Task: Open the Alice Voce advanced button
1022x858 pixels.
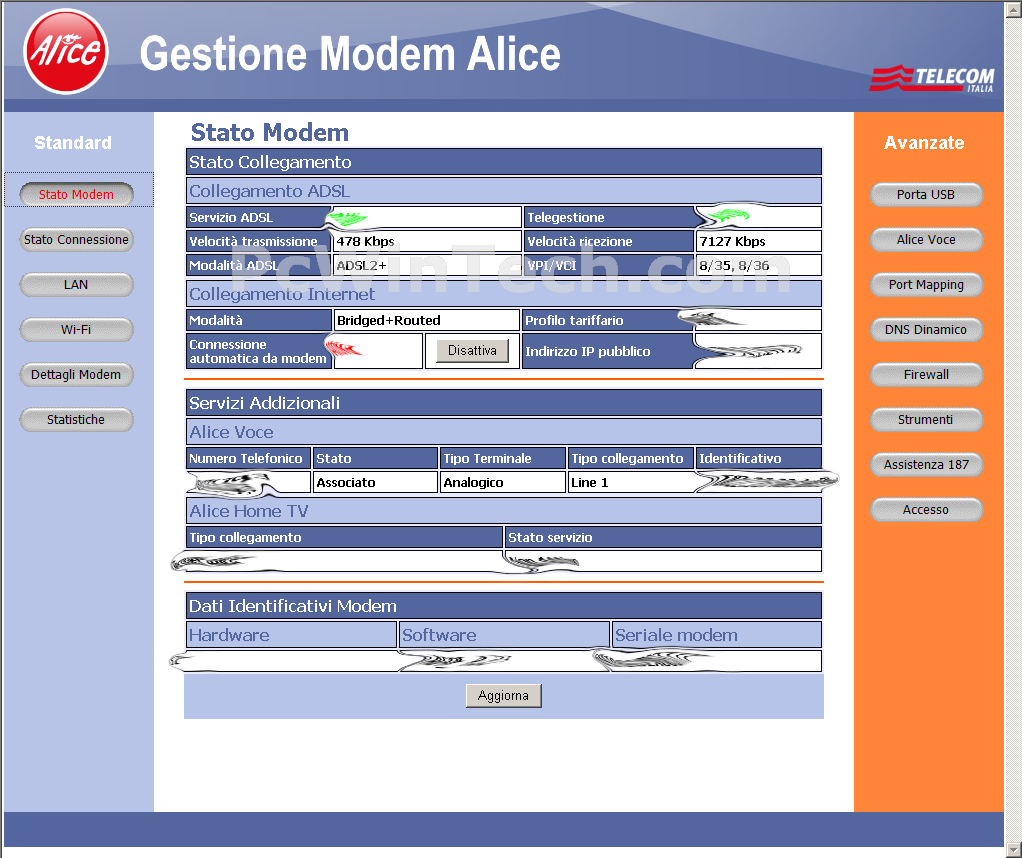Action: pos(926,239)
